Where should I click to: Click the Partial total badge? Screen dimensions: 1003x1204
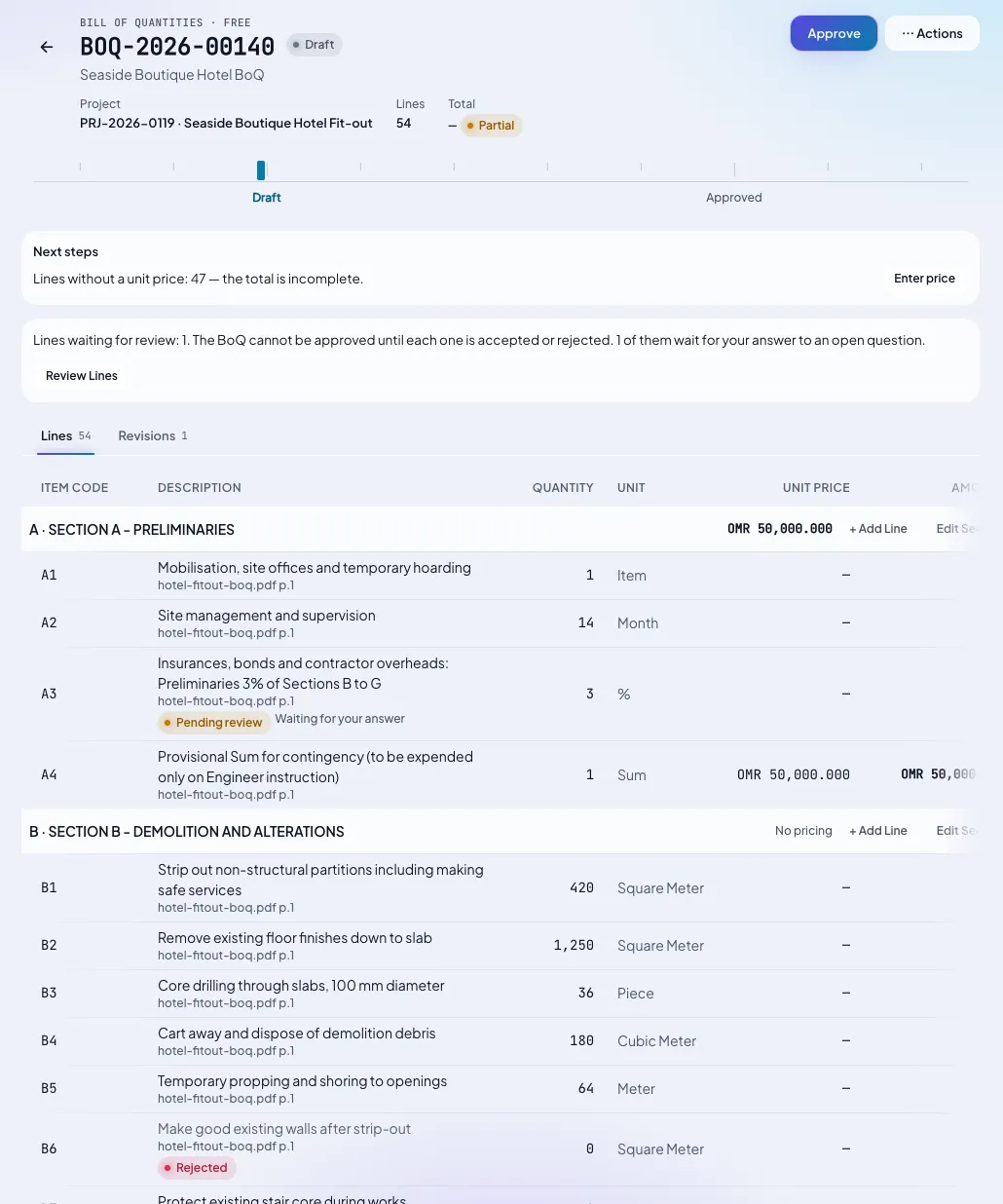(492, 126)
